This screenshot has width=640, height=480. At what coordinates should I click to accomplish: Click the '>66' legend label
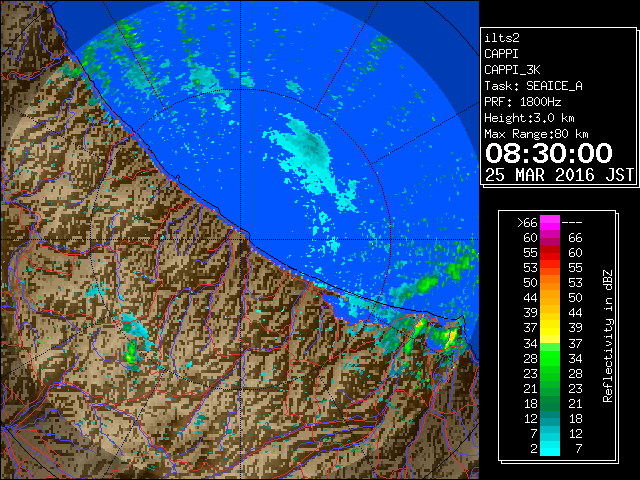click(527, 223)
